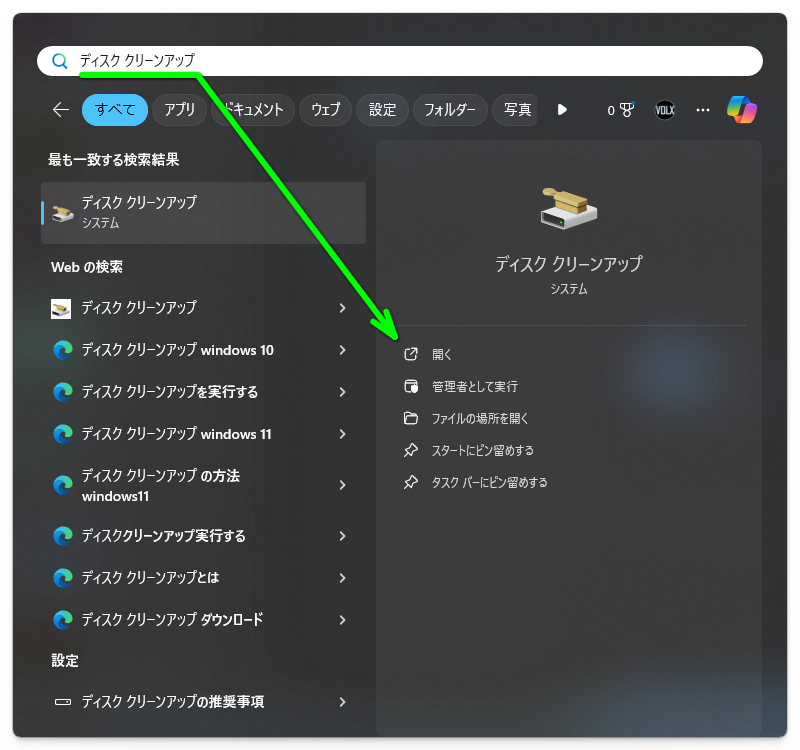
Task: Expand chevron for ディスク クリーンアップ windows 10
Action: (342, 350)
